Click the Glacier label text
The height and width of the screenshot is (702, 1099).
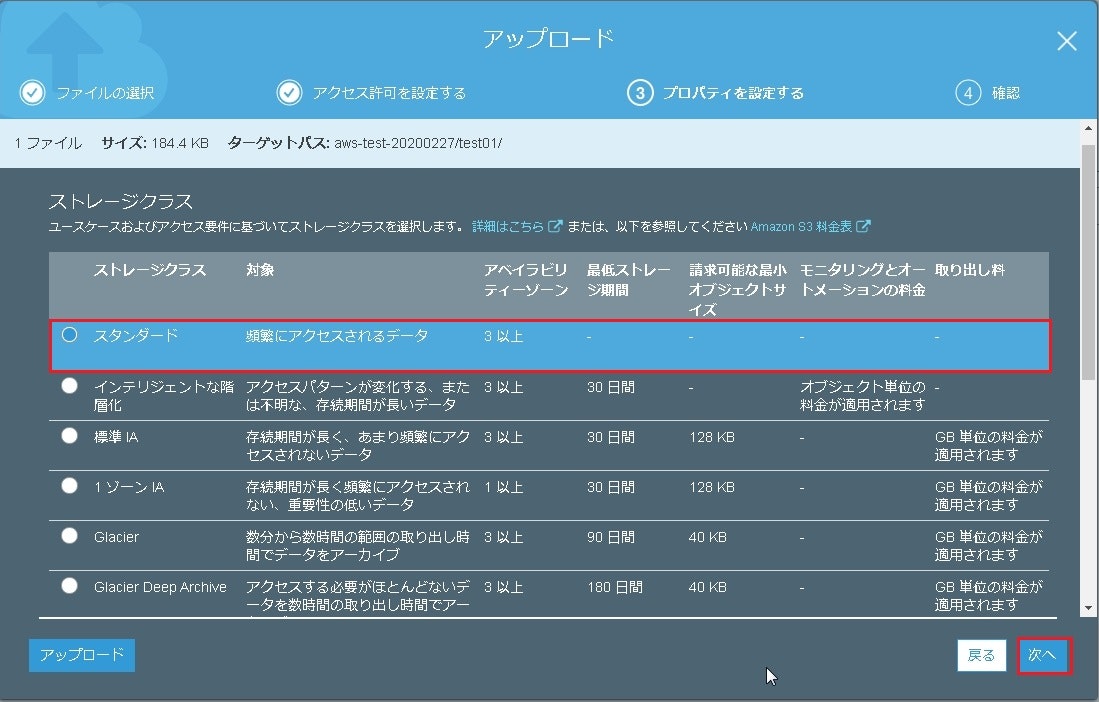pyautogui.click(x=116, y=537)
